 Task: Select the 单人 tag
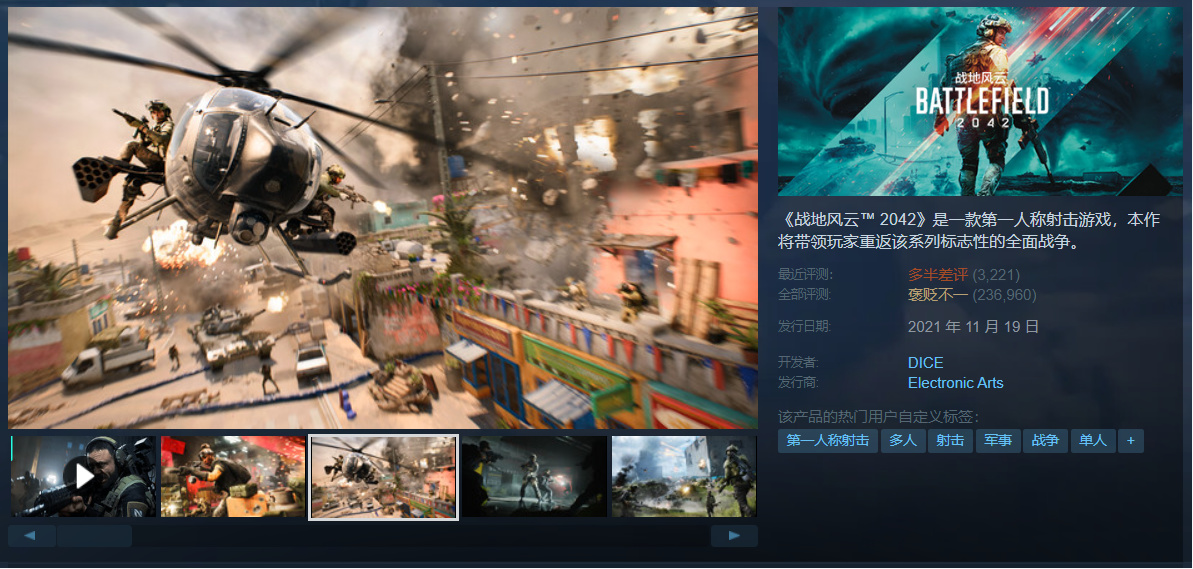pyautogui.click(x=1093, y=440)
